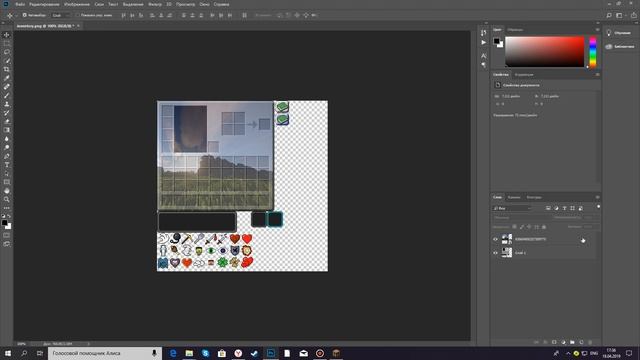Open Photoshop on the Windows taskbar
The width and height of the screenshot is (640, 360).
click(271, 353)
